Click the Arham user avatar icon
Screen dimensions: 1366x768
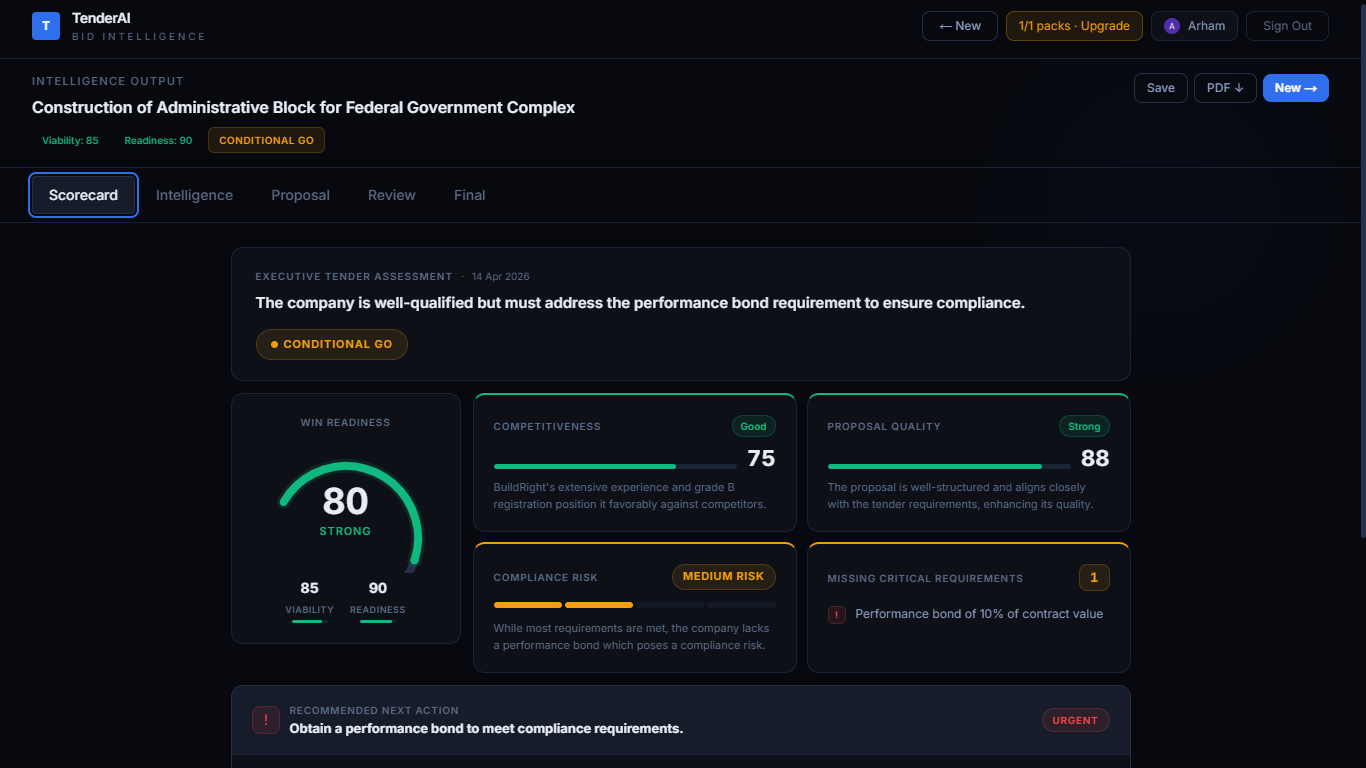[1172, 26]
